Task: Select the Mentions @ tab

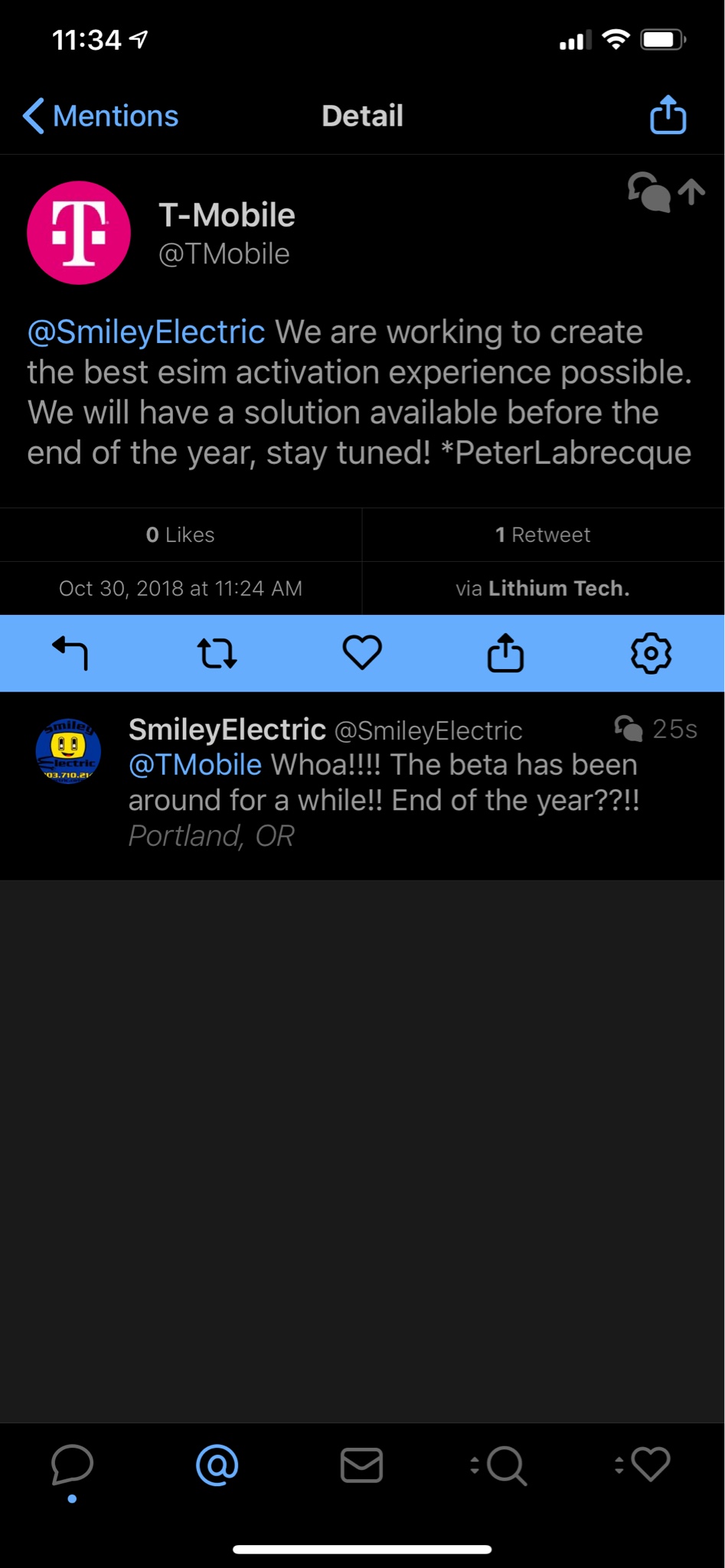Action: [x=217, y=1465]
